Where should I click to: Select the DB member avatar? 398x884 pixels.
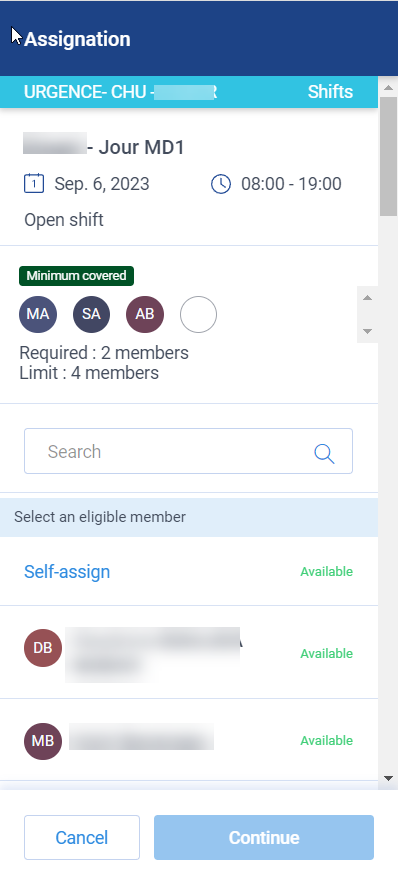[43, 648]
